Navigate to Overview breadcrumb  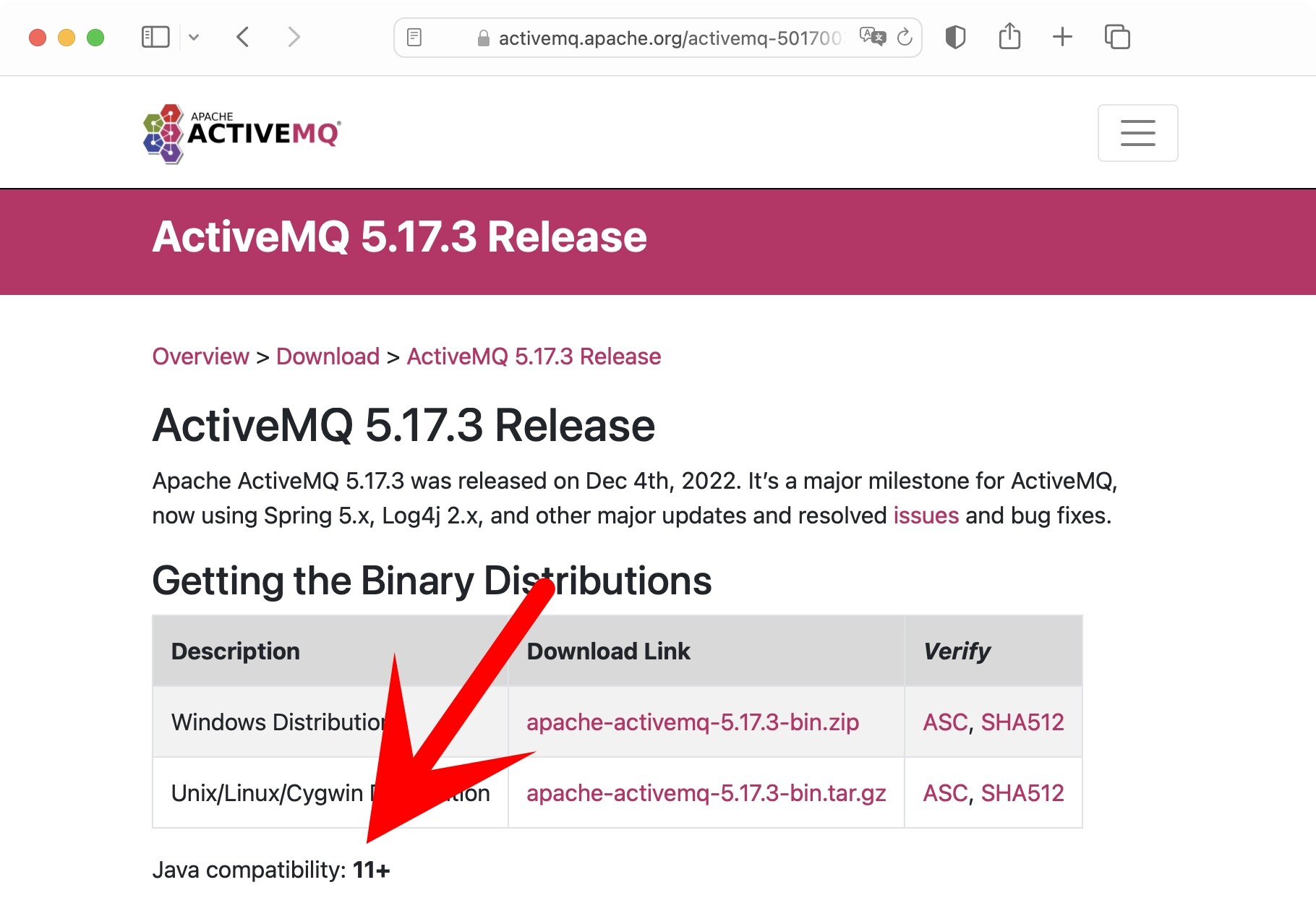tap(200, 356)
